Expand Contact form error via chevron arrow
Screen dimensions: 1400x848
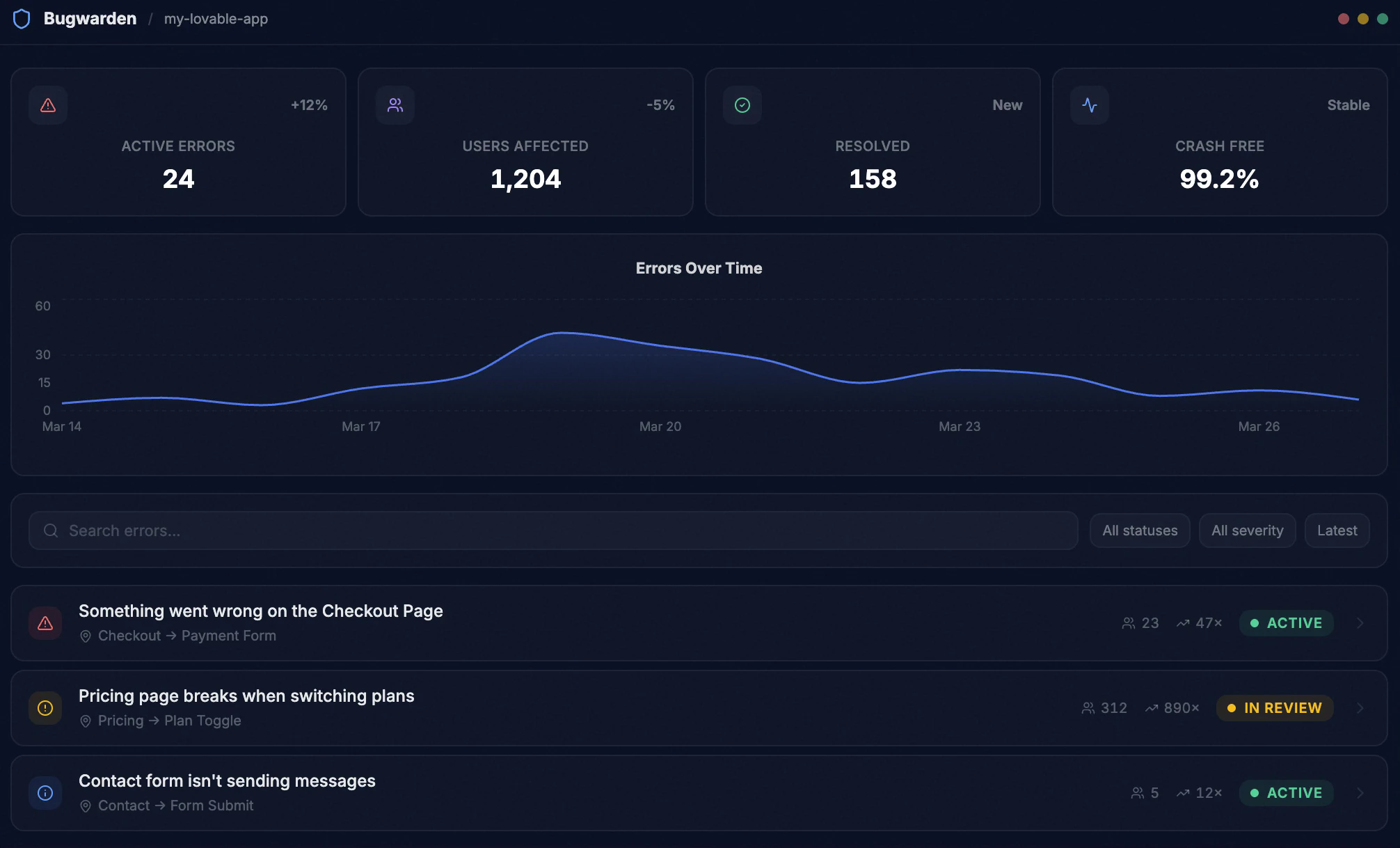(1360, 793)
